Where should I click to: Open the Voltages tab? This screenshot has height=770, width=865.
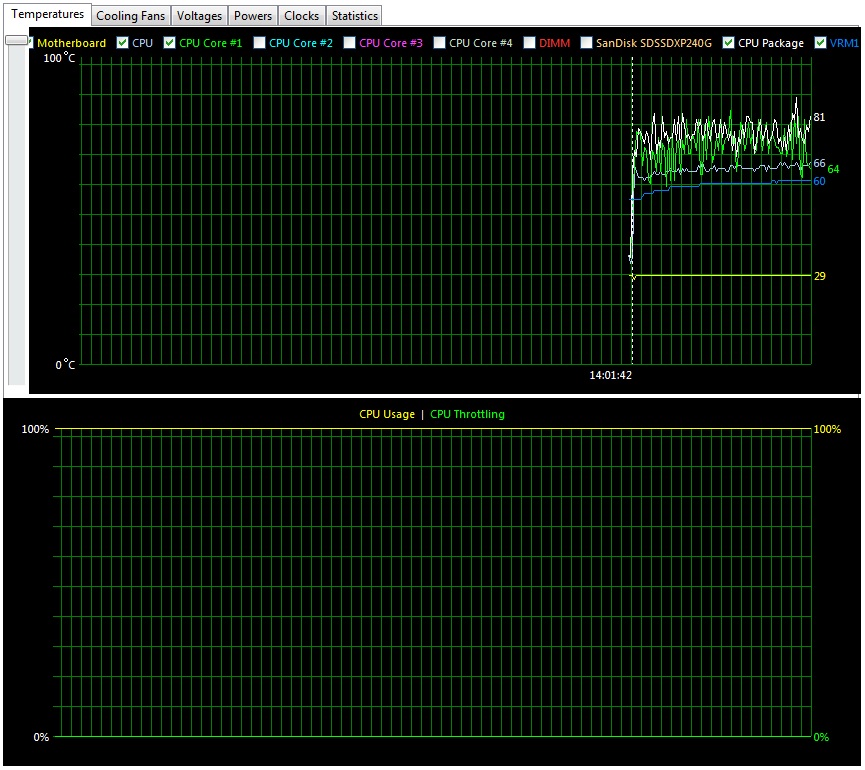199,16
